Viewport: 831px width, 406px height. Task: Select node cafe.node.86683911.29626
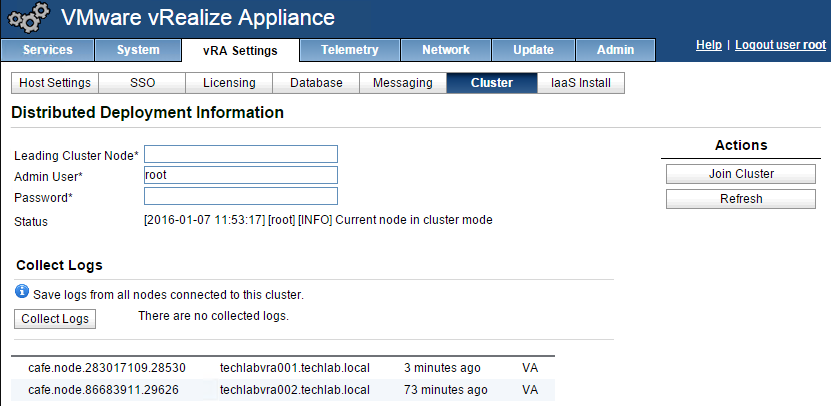tap(103, 390)
